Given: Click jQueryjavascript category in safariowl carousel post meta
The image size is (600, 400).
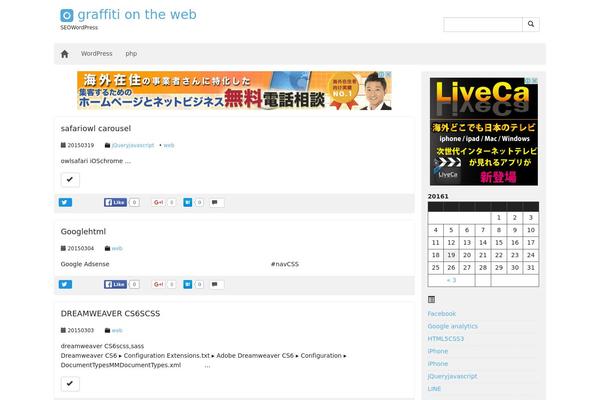Looking at the screenshot, I should click(133, 145).
